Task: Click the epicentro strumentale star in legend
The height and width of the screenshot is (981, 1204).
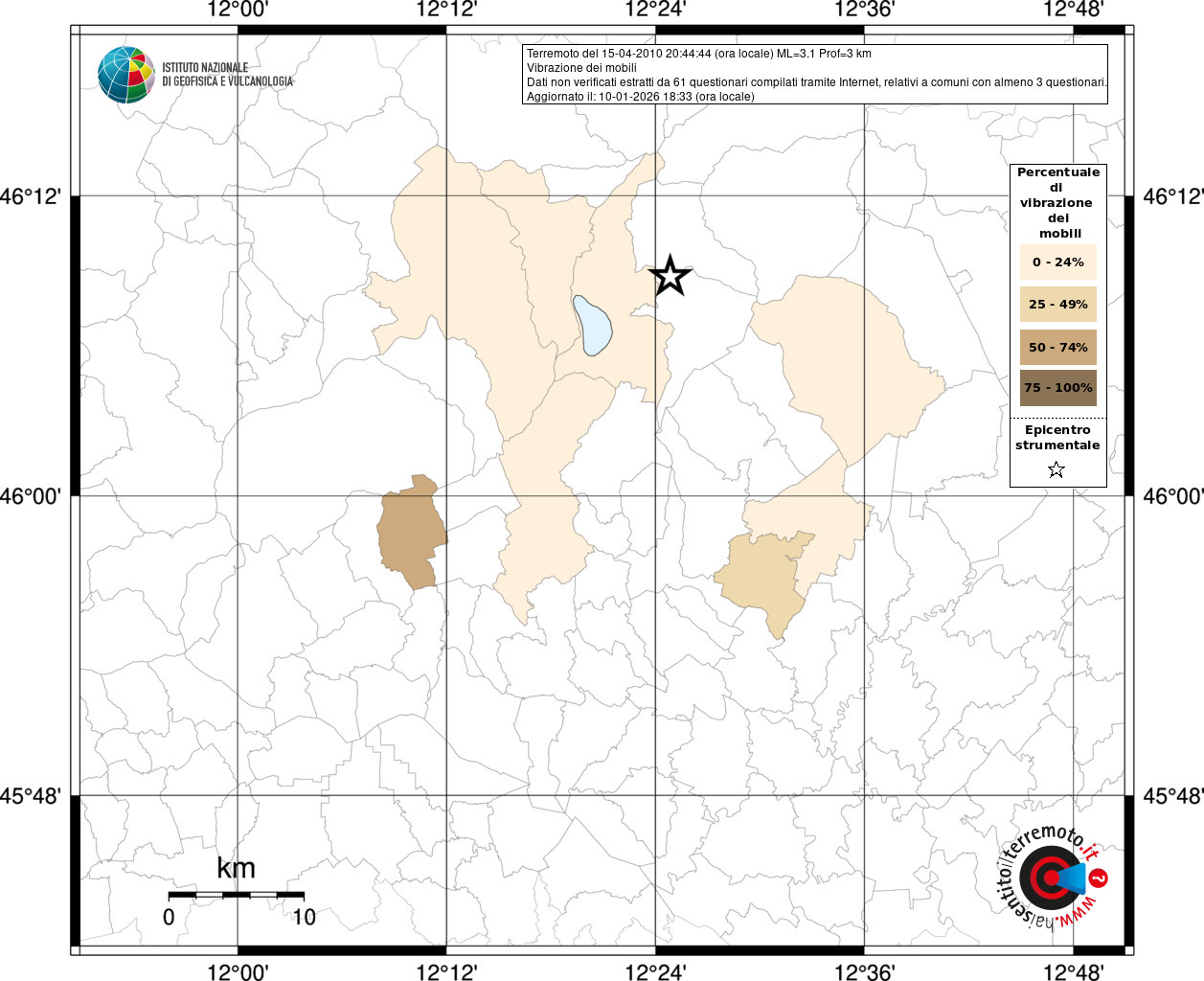Action: click(1056, 469)
